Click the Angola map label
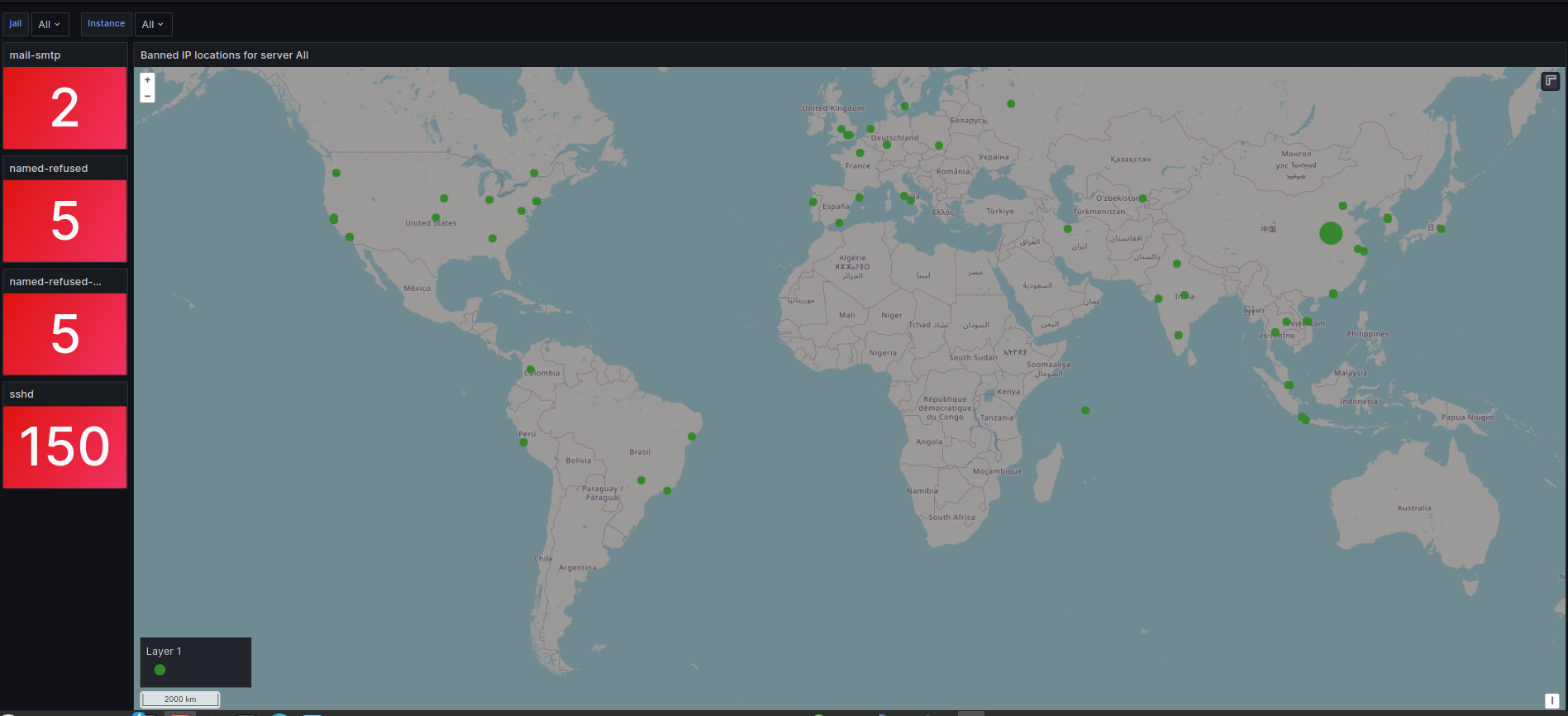1568x716 pixels. [929, 442]
